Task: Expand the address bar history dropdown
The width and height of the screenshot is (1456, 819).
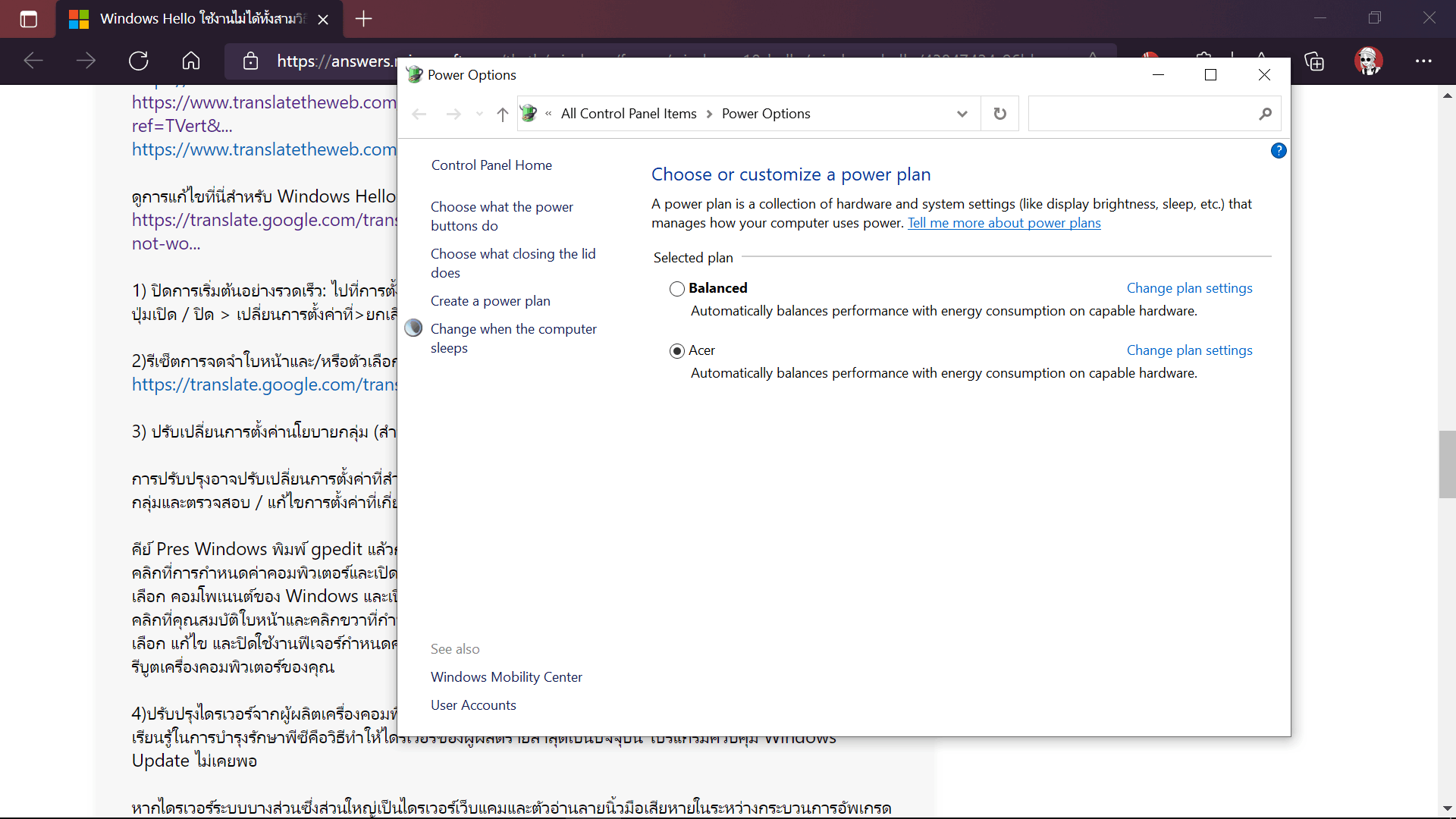Action: pos(962,114)
